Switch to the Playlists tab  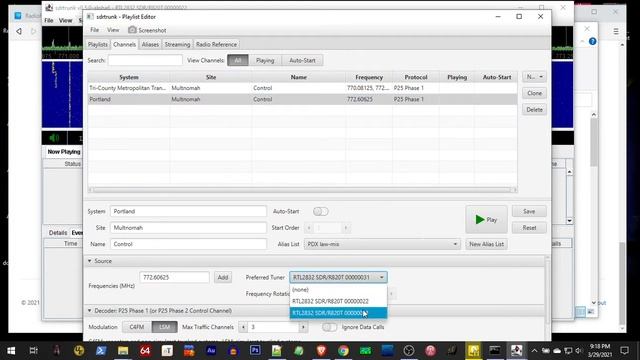(x=98, y=44)
